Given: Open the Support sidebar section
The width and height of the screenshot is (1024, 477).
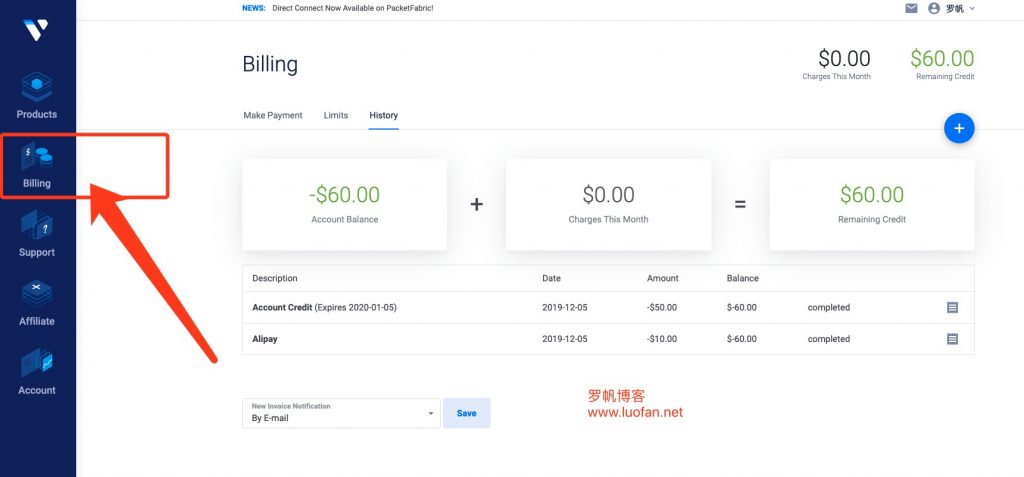Looking at the screenshot, I should click(x=37, y=235).
